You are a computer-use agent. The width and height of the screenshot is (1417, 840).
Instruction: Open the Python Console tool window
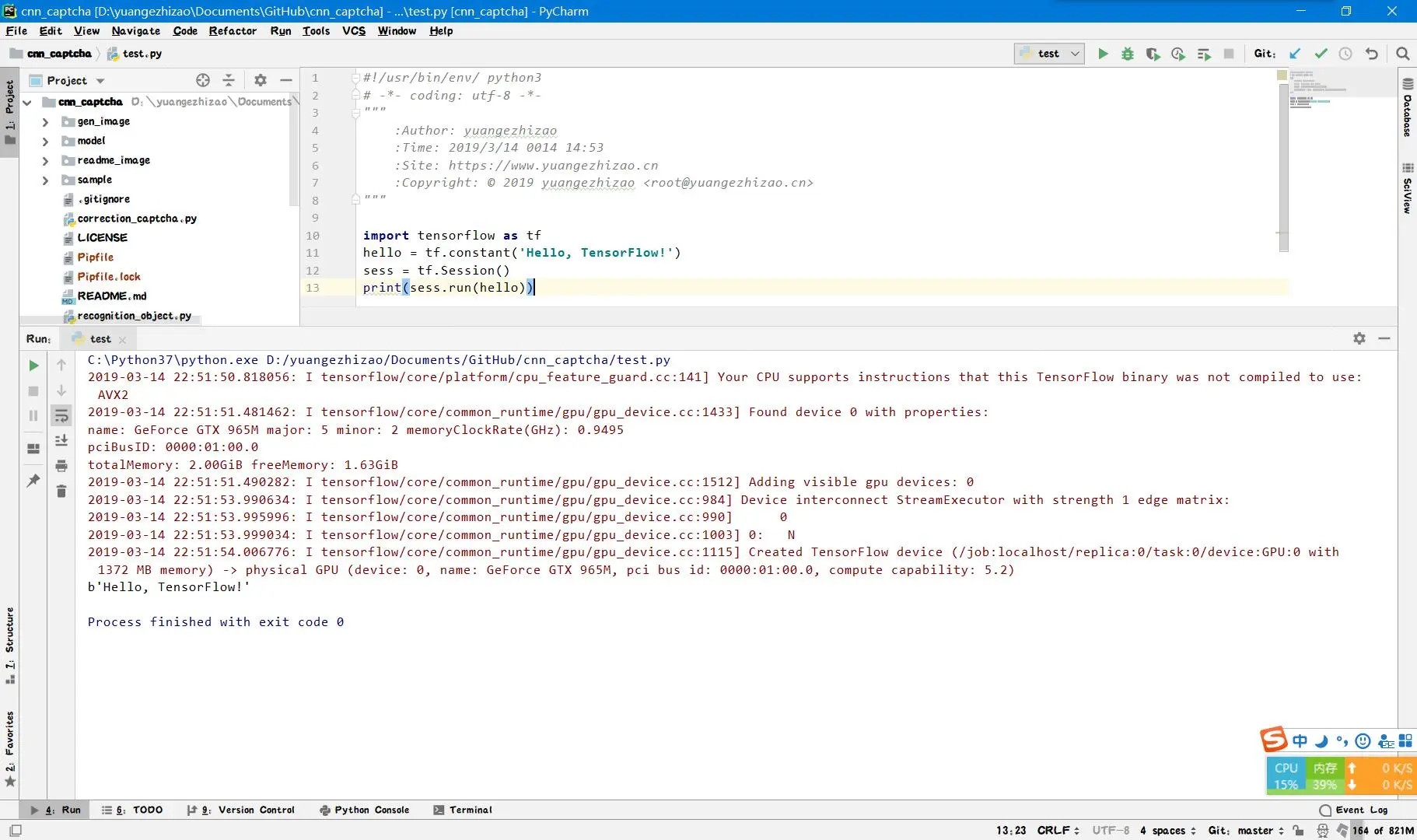tap(365, 810)
